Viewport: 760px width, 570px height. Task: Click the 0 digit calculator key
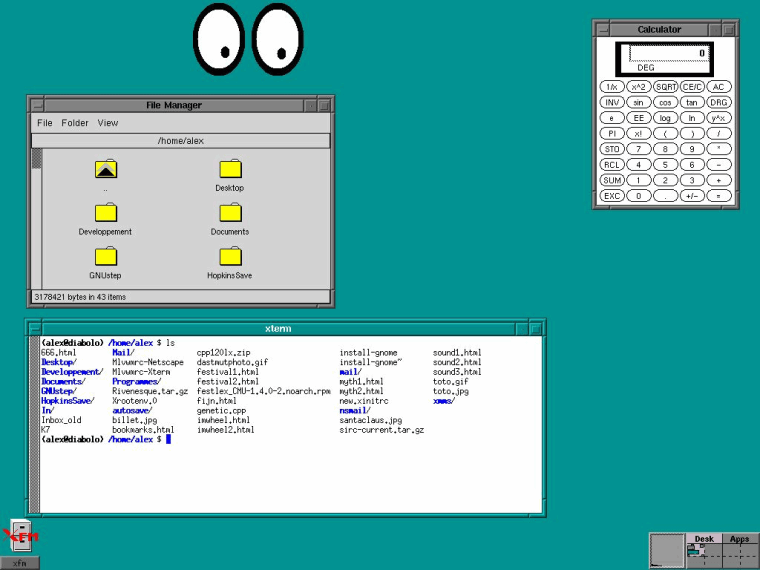(x=638, y=195)
